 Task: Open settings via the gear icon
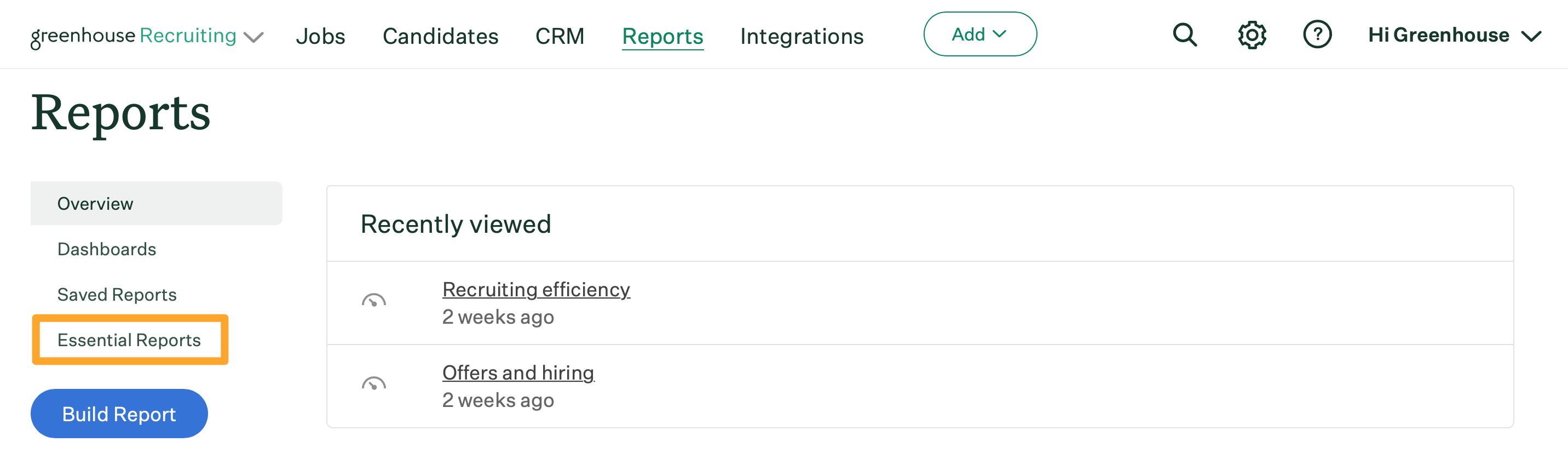click(1251, 35)
